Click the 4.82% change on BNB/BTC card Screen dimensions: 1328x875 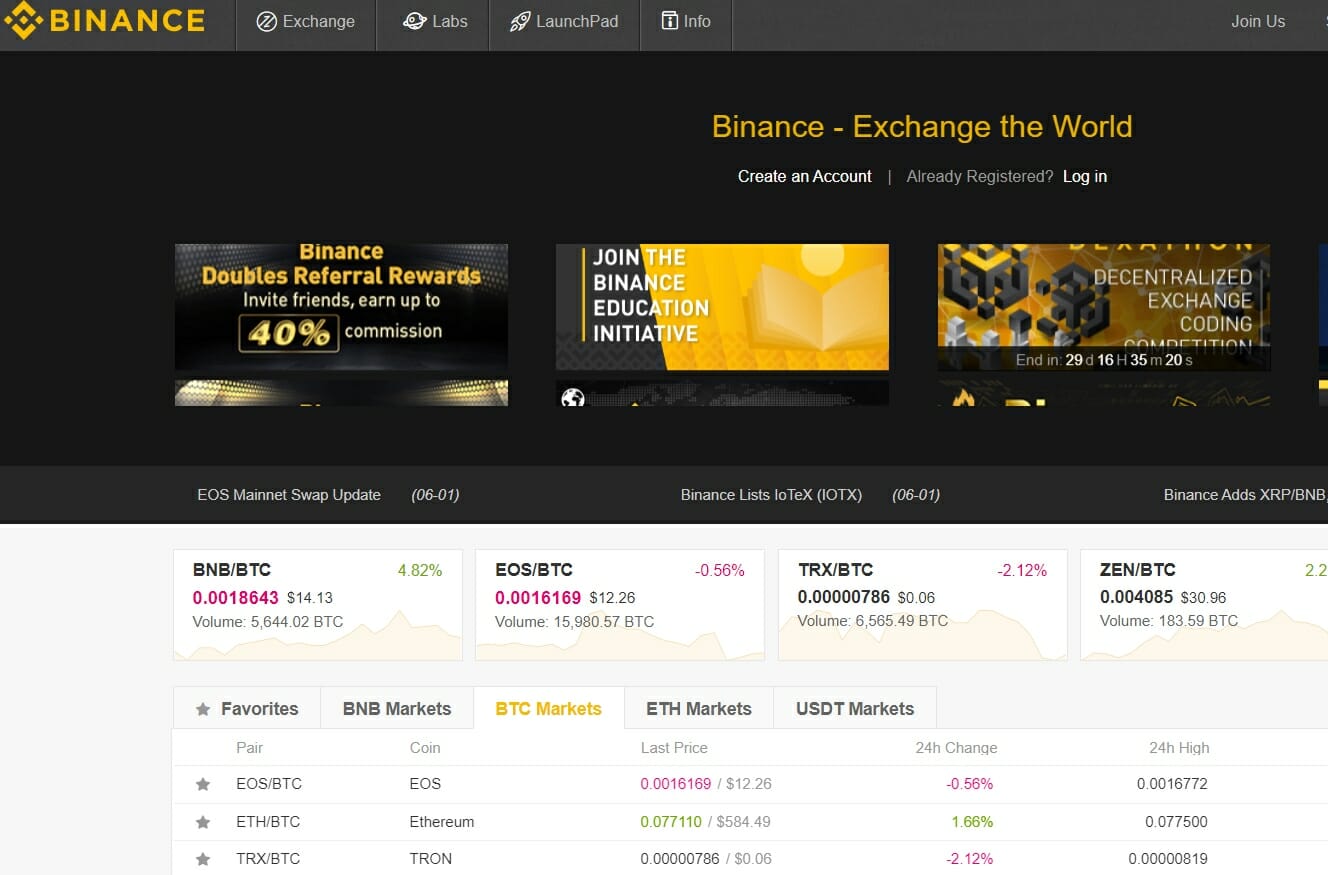click(x=420, y=570)
